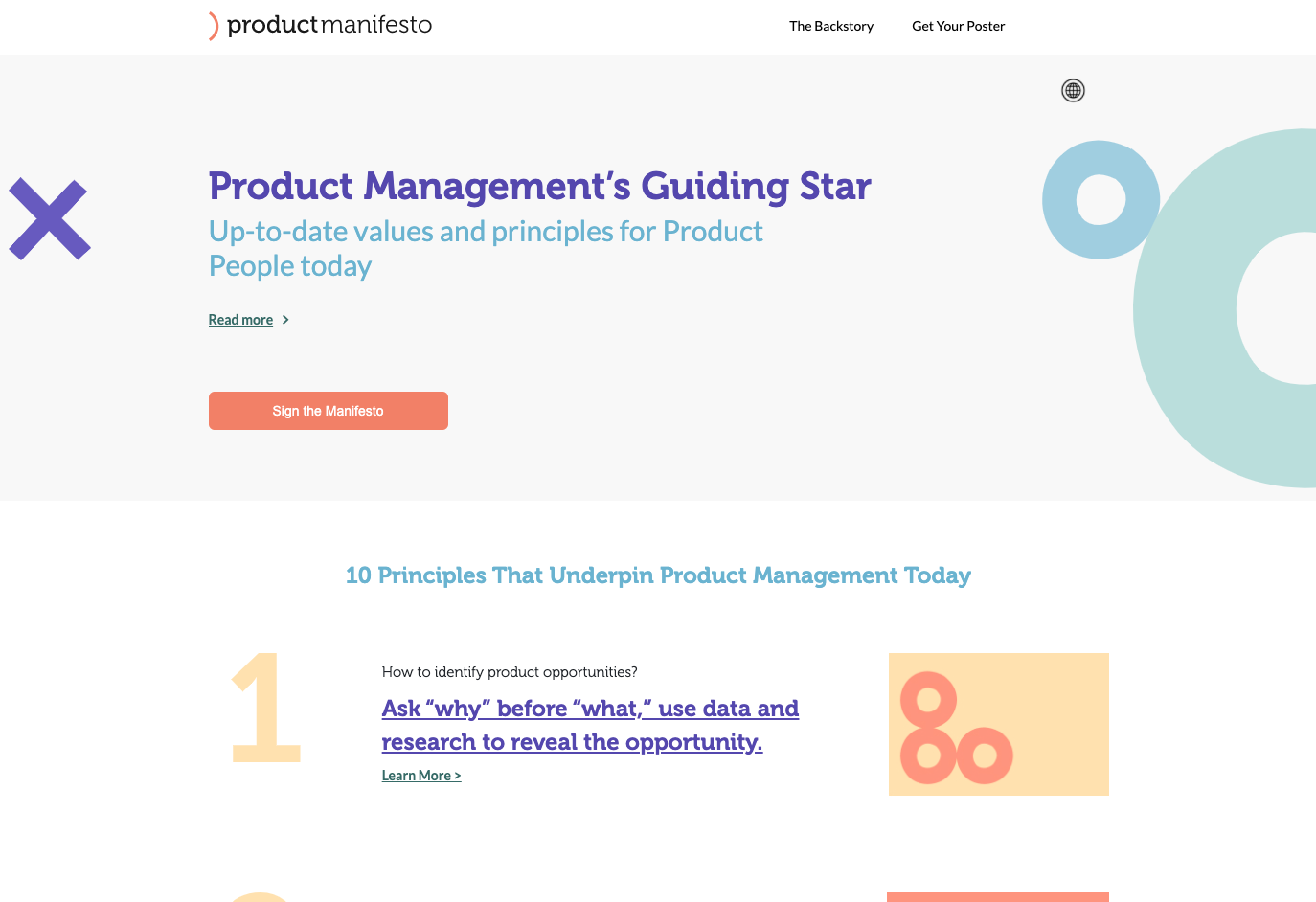Click the How to identify product opportunities text
Screen dimensions: 1316x902
(510, 672)
